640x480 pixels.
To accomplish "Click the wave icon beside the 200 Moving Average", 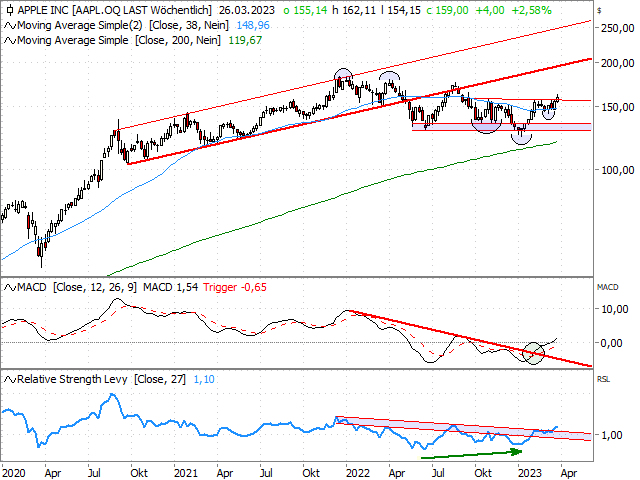I will point(10,41).
